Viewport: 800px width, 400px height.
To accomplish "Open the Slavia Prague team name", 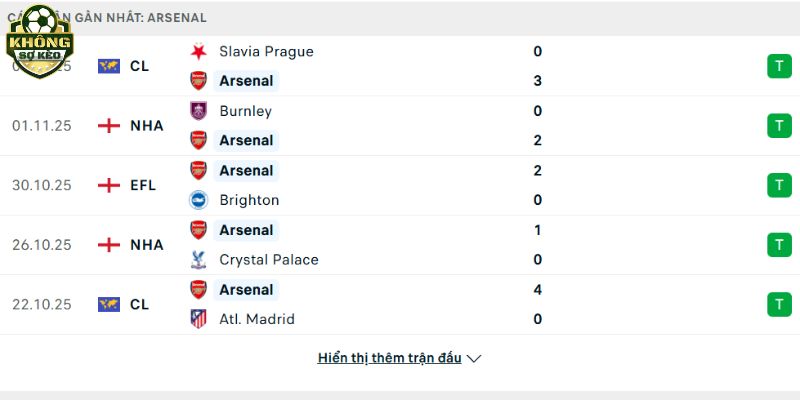I will point(266,51).
